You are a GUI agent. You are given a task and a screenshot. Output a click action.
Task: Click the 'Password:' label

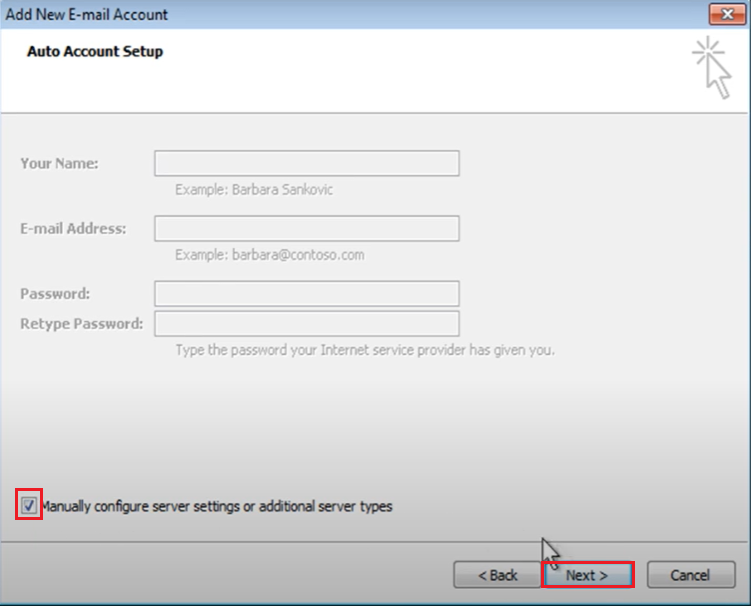pos(55,293)
